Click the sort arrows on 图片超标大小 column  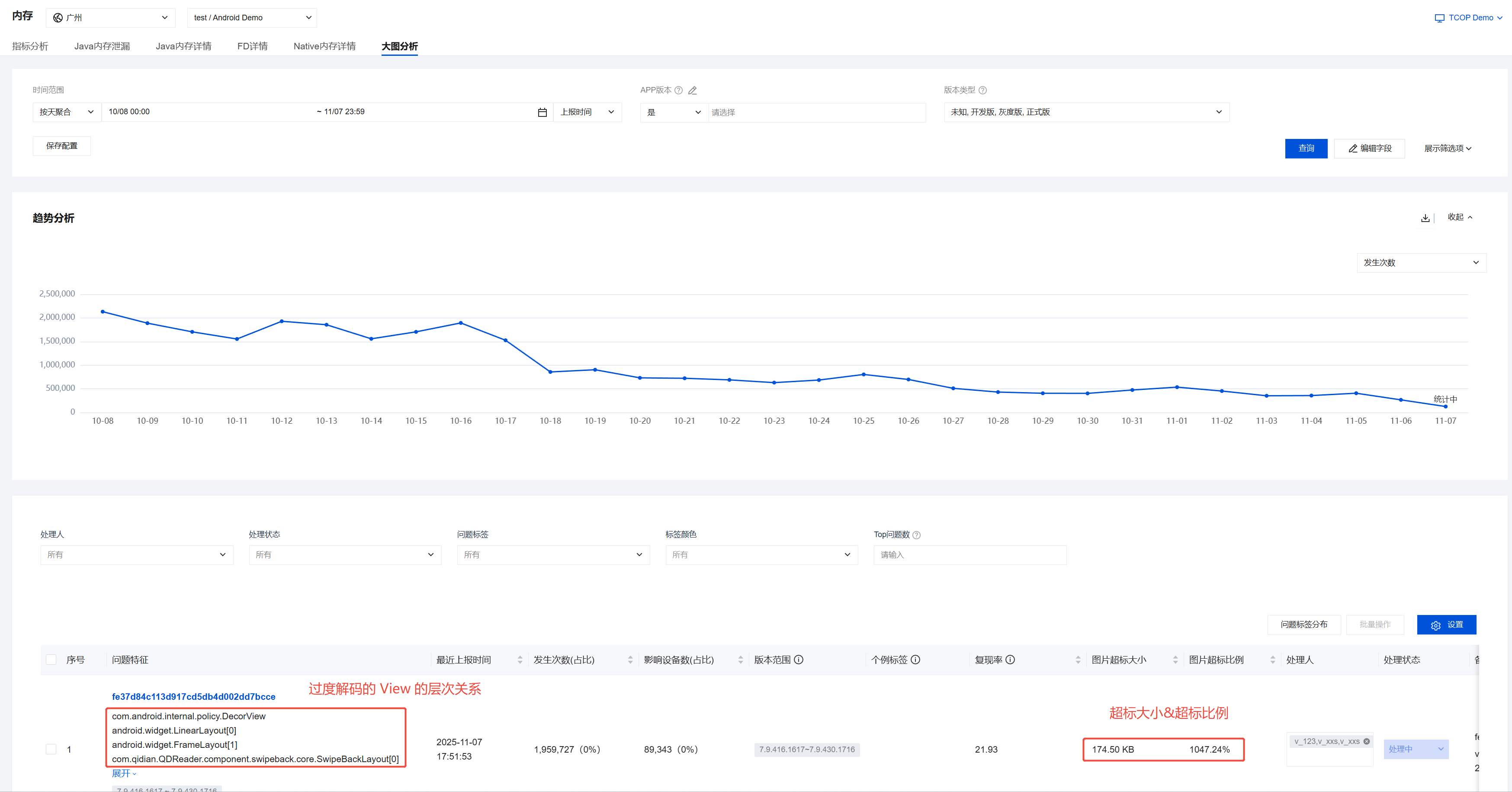(1175, 660)
